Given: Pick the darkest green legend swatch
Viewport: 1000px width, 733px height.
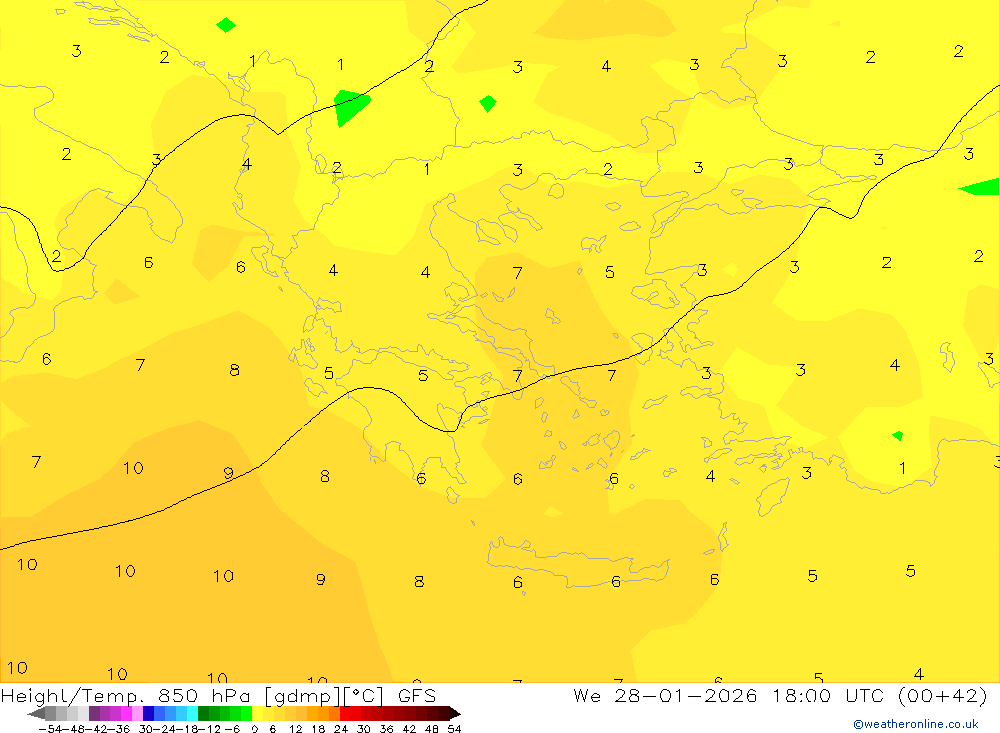Looking at the screenshot, I should (x=203, y=713).
